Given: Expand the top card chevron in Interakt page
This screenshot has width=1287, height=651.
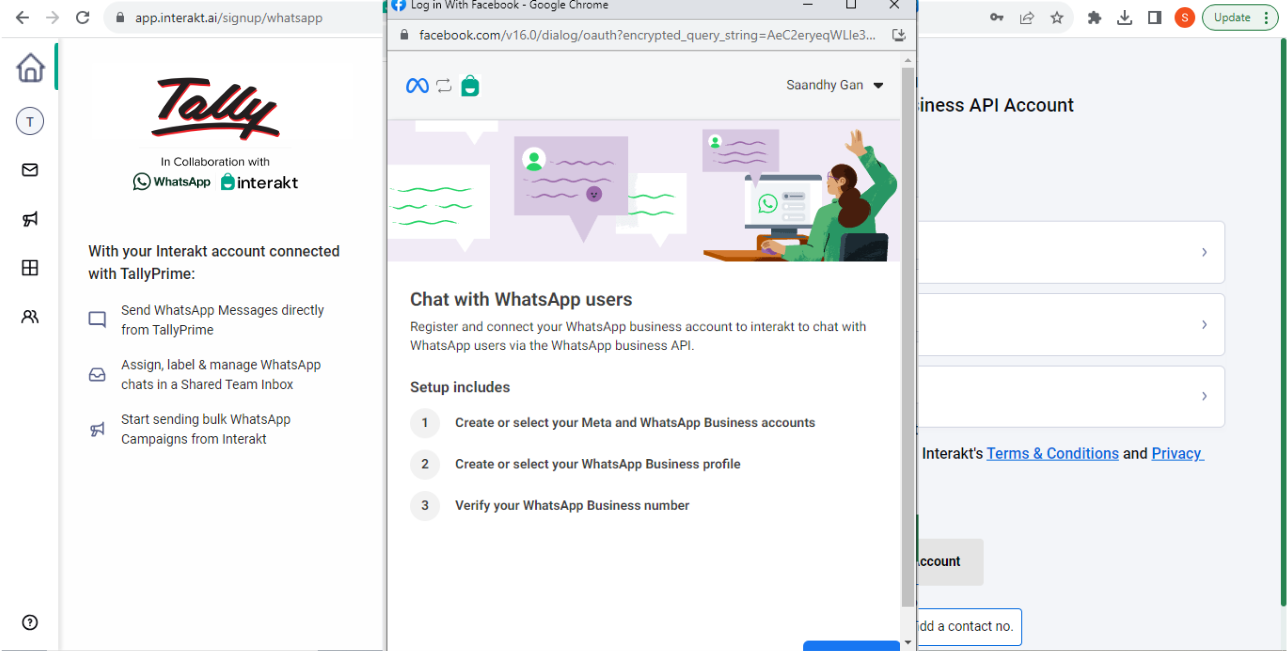Looking at the screenshot, I should [x=1204, y=252].
